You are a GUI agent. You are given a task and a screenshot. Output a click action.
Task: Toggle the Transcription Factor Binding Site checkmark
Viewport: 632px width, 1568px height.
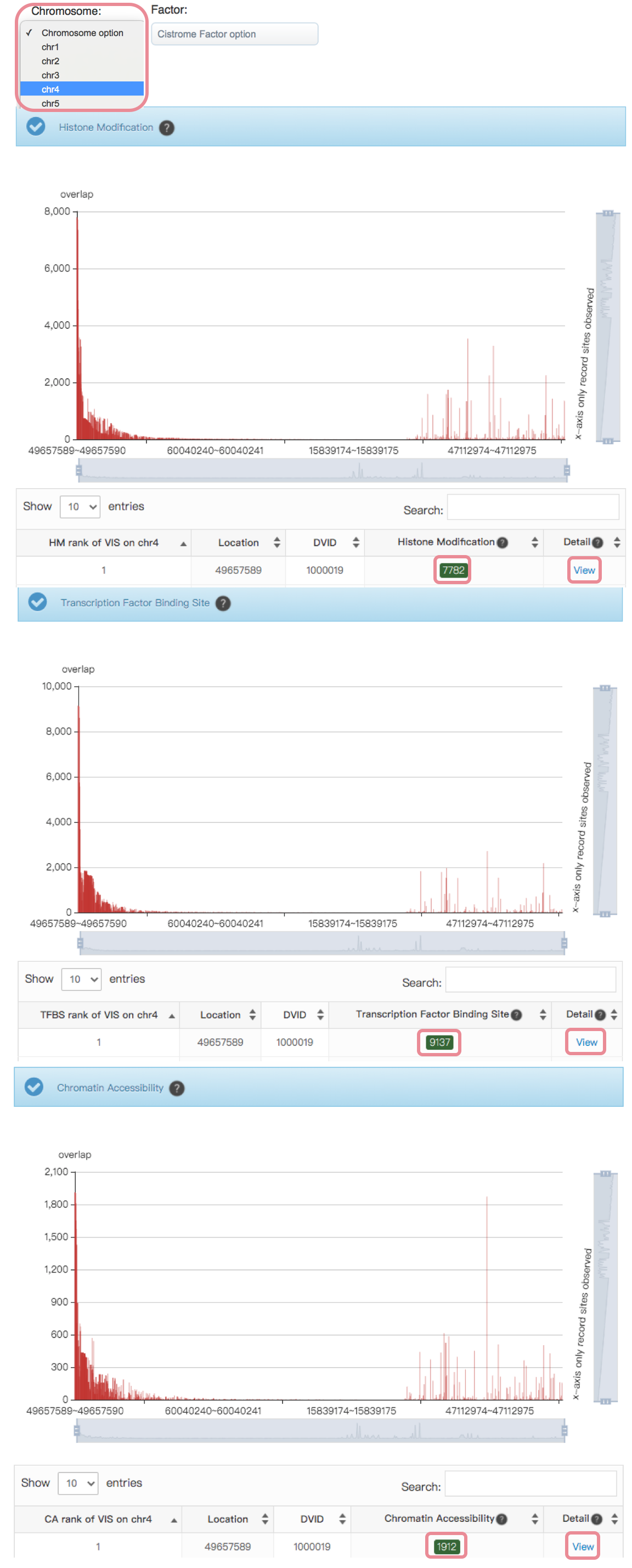pos(38,602)
